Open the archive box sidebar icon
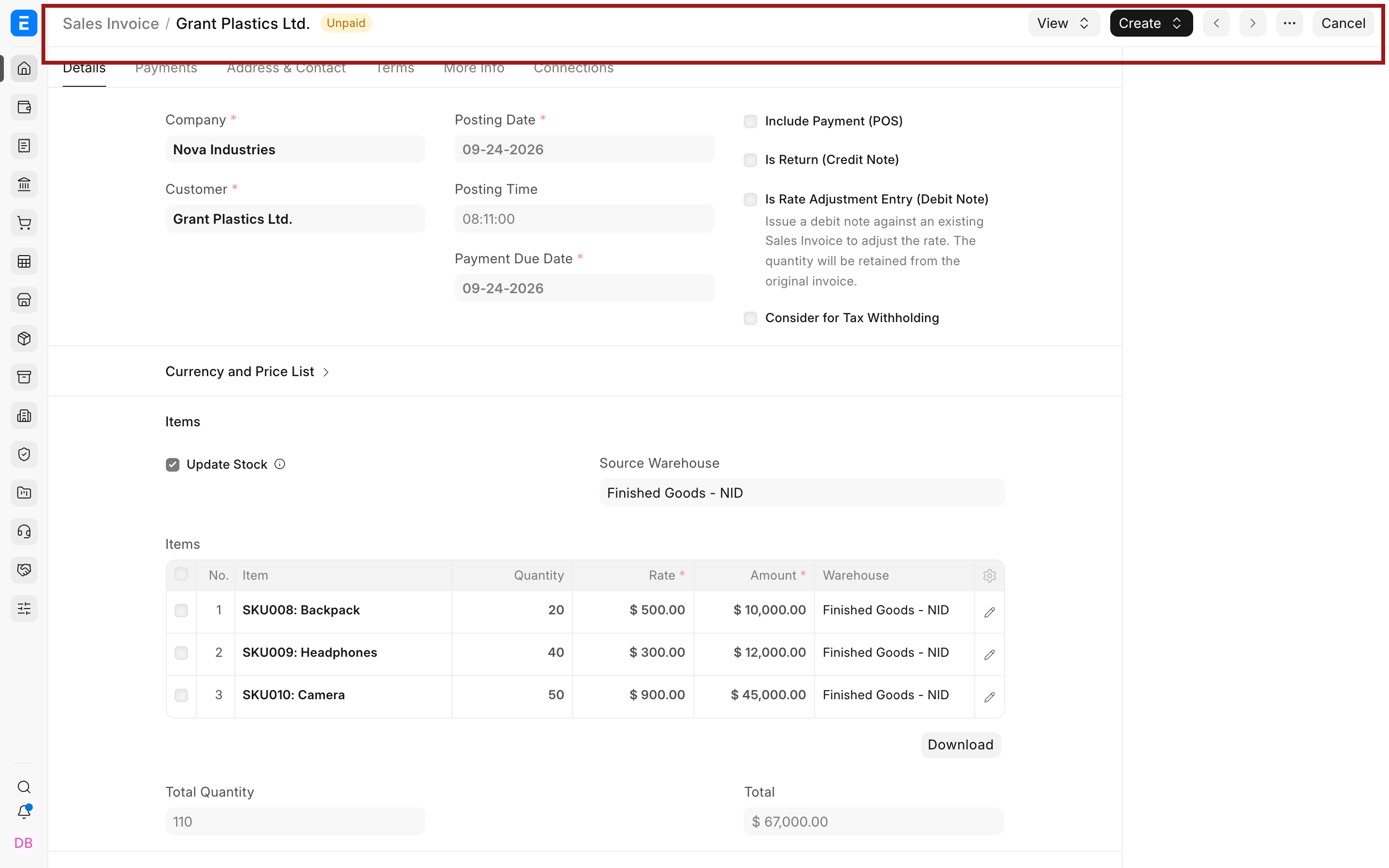 pos(24,377)
